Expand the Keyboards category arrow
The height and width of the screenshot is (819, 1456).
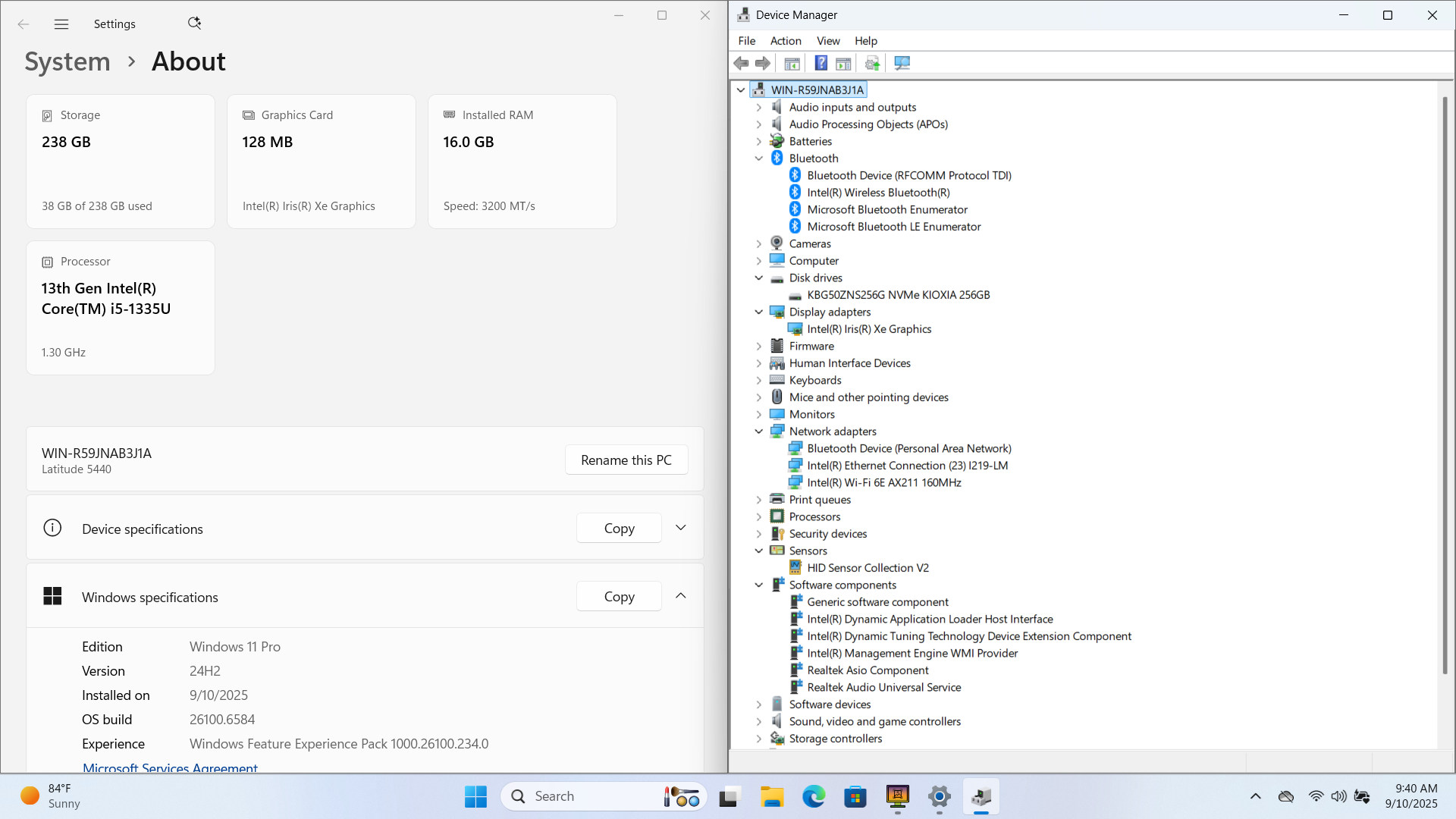pos(759,381)
